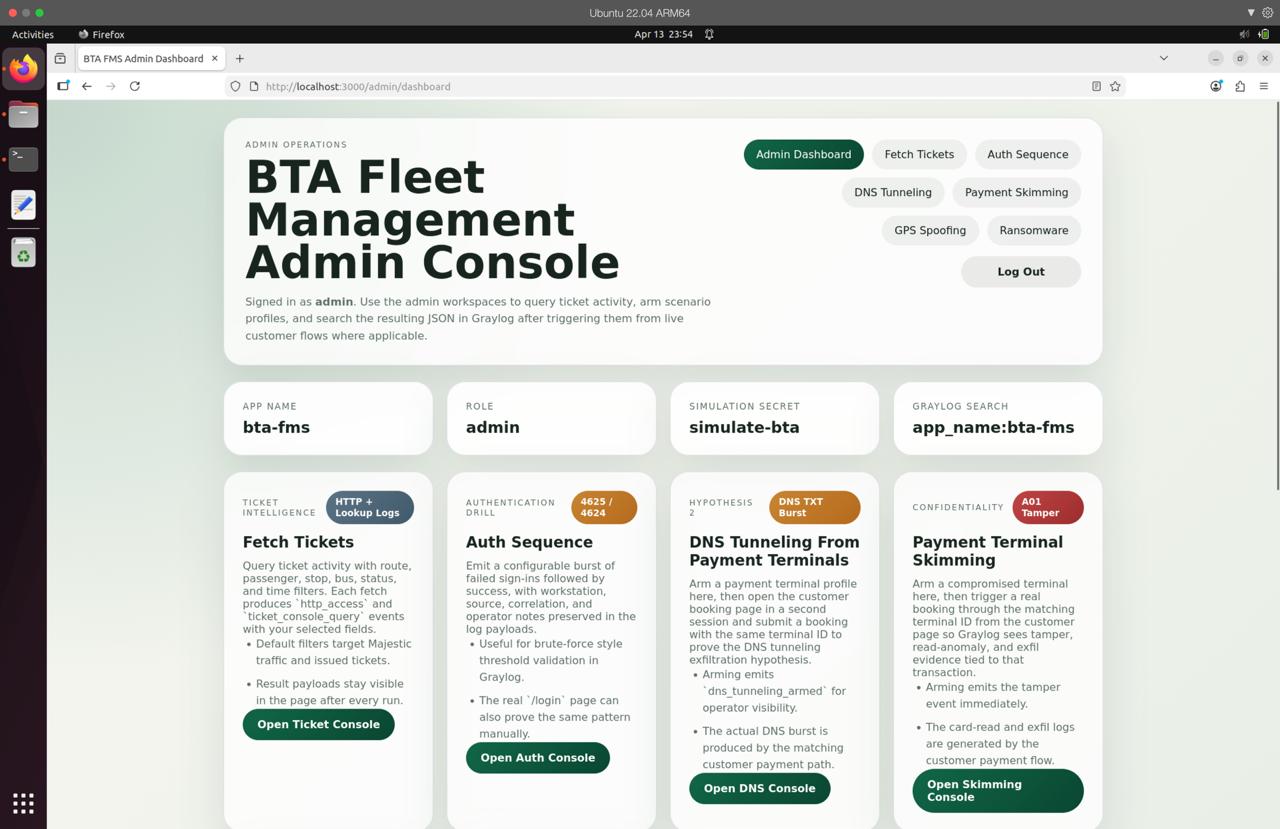Open the notification bell in the top bar
The image size is (1280, 829).
[709, 34]
